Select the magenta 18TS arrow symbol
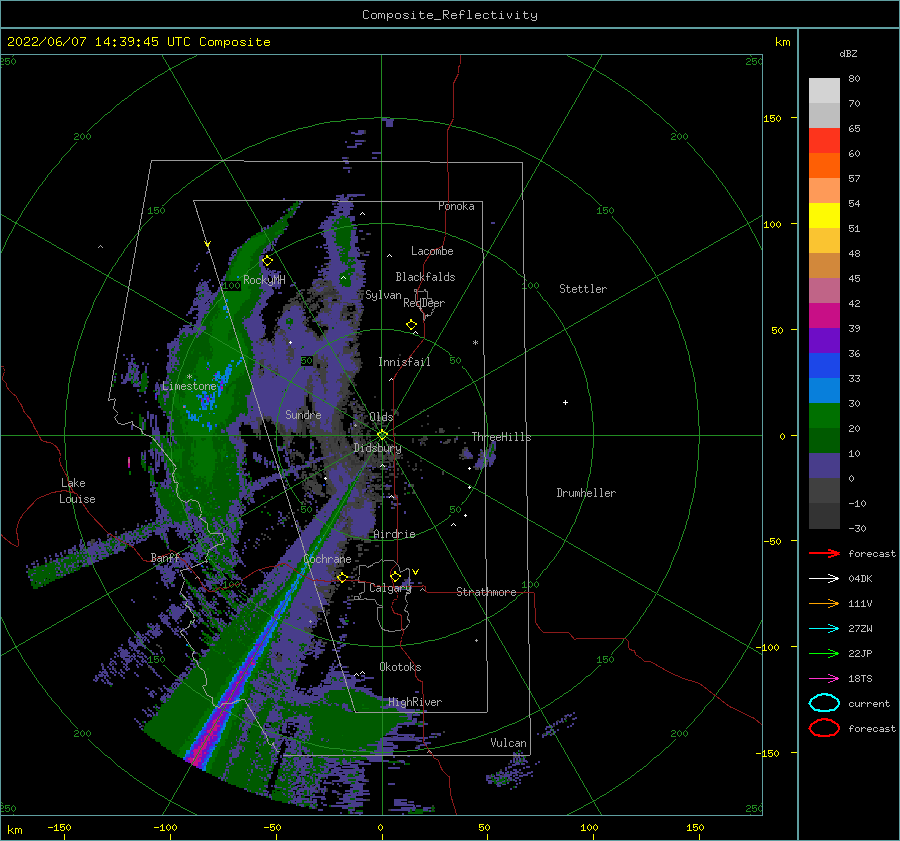 point(824,679)
